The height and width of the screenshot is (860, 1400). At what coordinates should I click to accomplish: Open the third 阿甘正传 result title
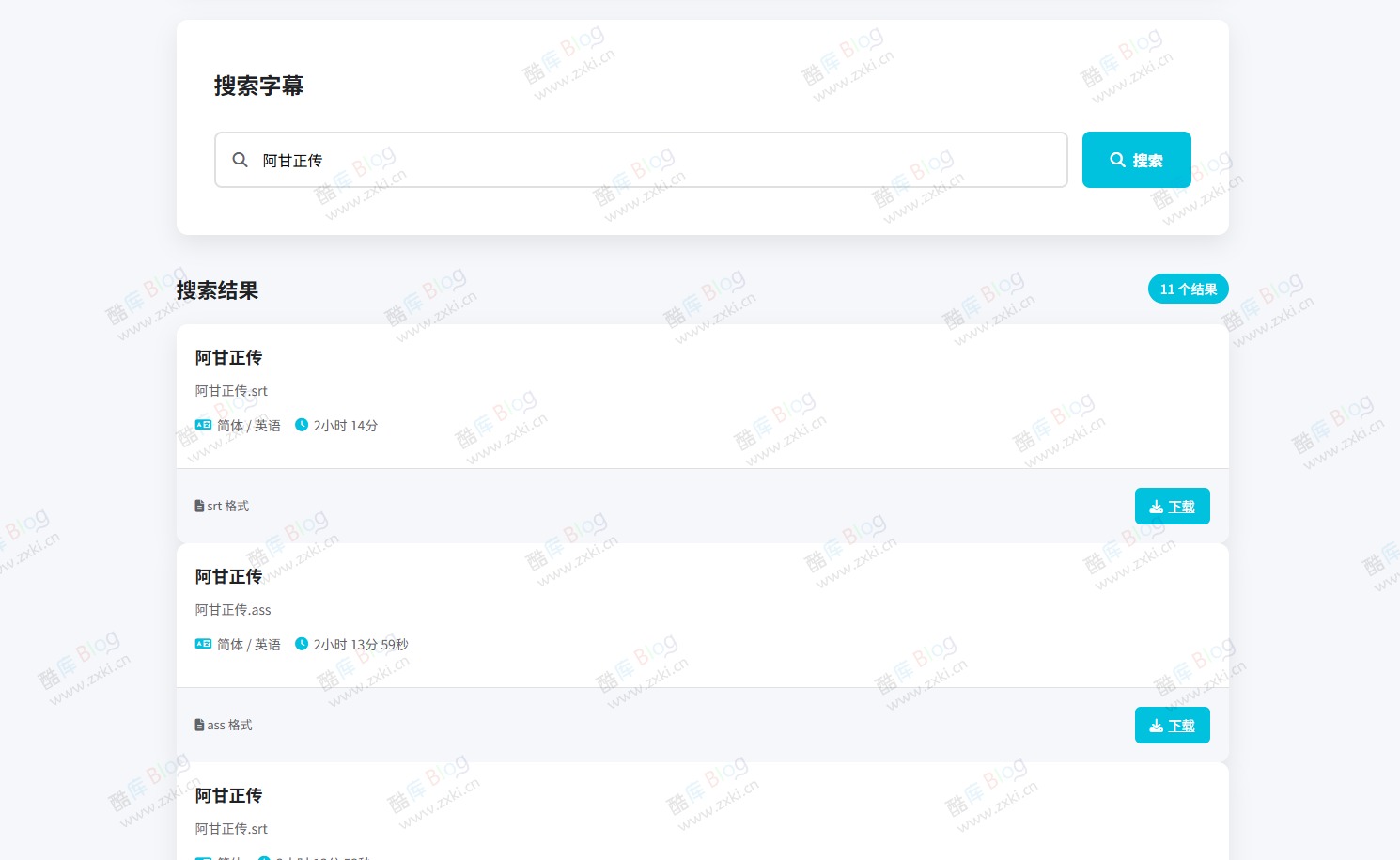click(x=228, y=795)
